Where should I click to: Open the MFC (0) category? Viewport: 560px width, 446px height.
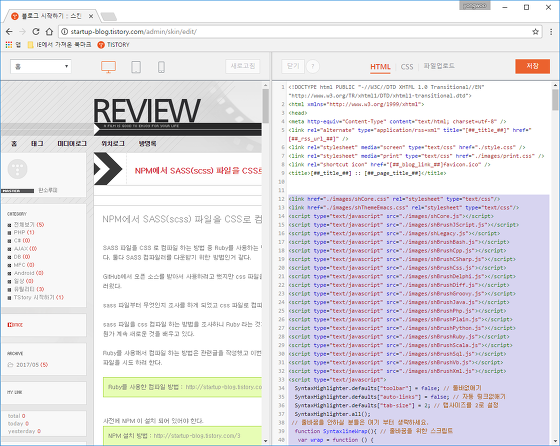tap(24, 265)
